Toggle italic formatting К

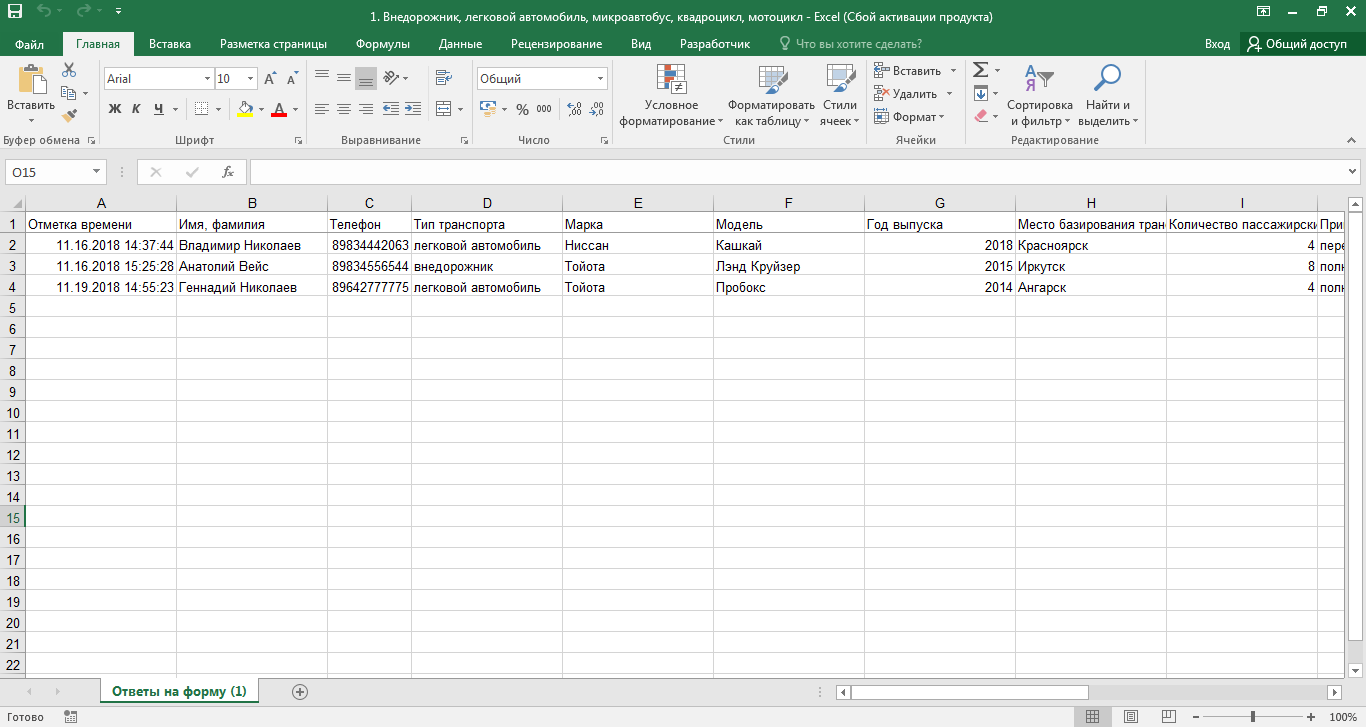tap(136, 109)
